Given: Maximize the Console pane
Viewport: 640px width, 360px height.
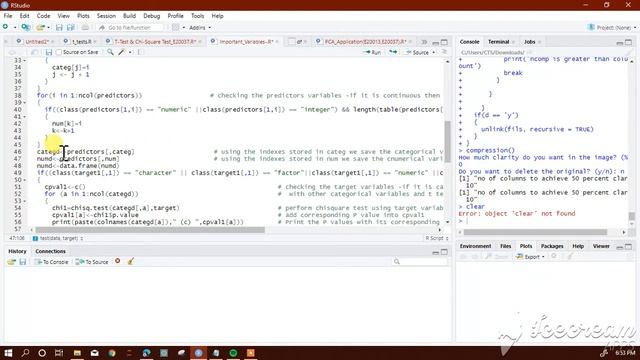Looking at the screenshot, I should point(629,42).
